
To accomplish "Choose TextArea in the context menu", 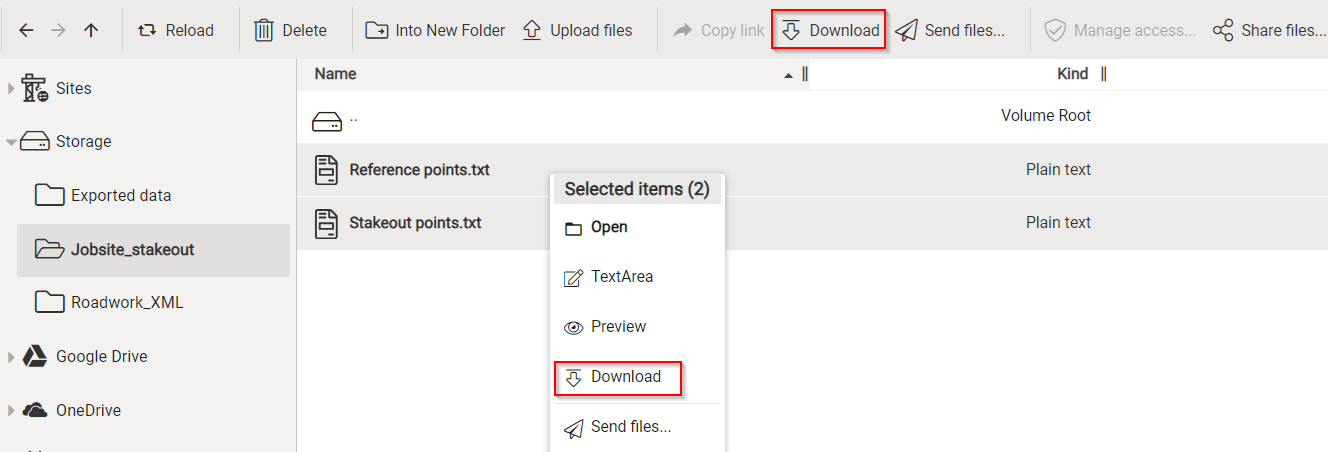I will (x=621, y=277).
